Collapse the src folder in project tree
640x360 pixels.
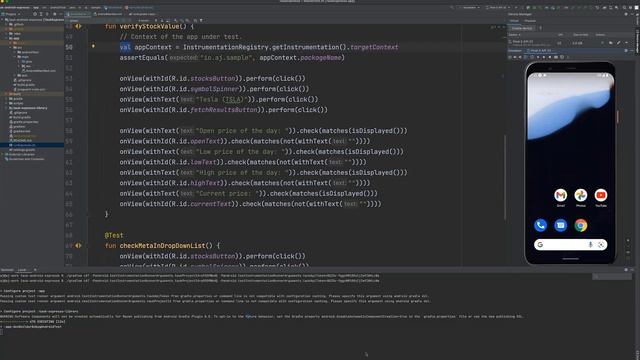(x=11, y=47)
